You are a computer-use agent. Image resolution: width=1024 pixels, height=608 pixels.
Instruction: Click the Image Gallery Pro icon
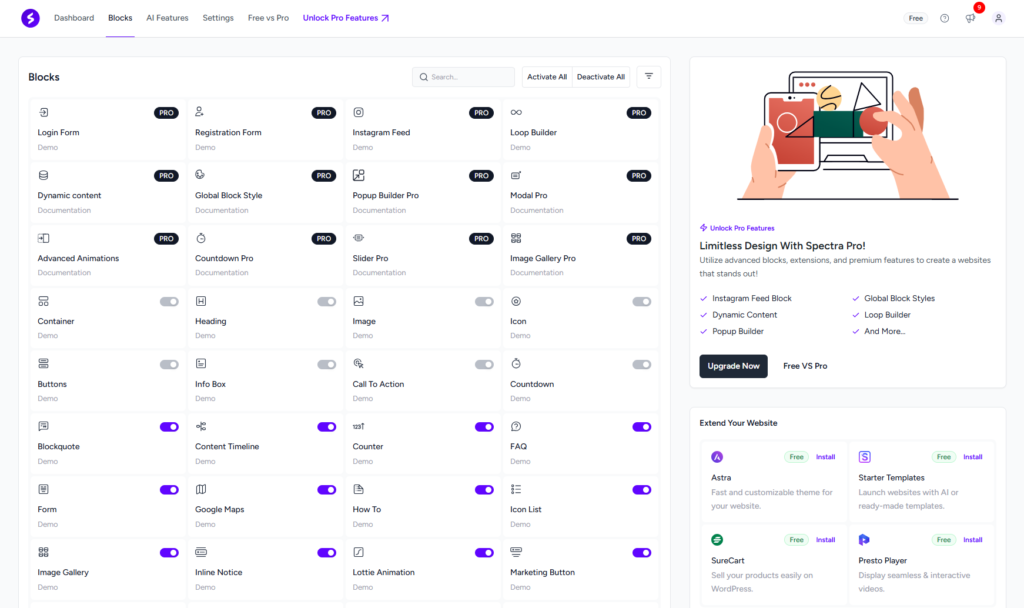[x=516, y=238]
